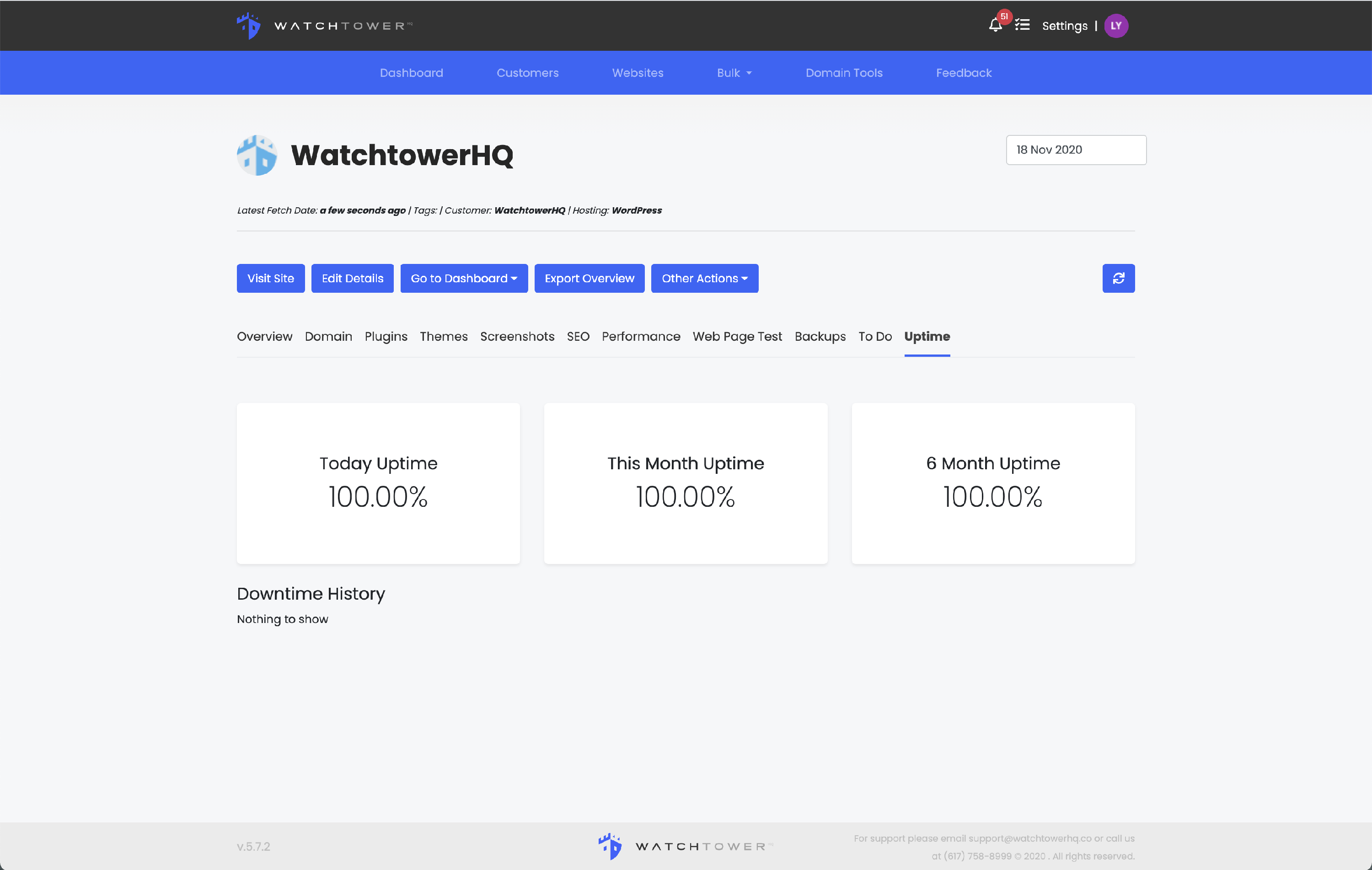Switch to the Overview tab
Viewport: 1372px width, 870px height.
click(264, 336)
